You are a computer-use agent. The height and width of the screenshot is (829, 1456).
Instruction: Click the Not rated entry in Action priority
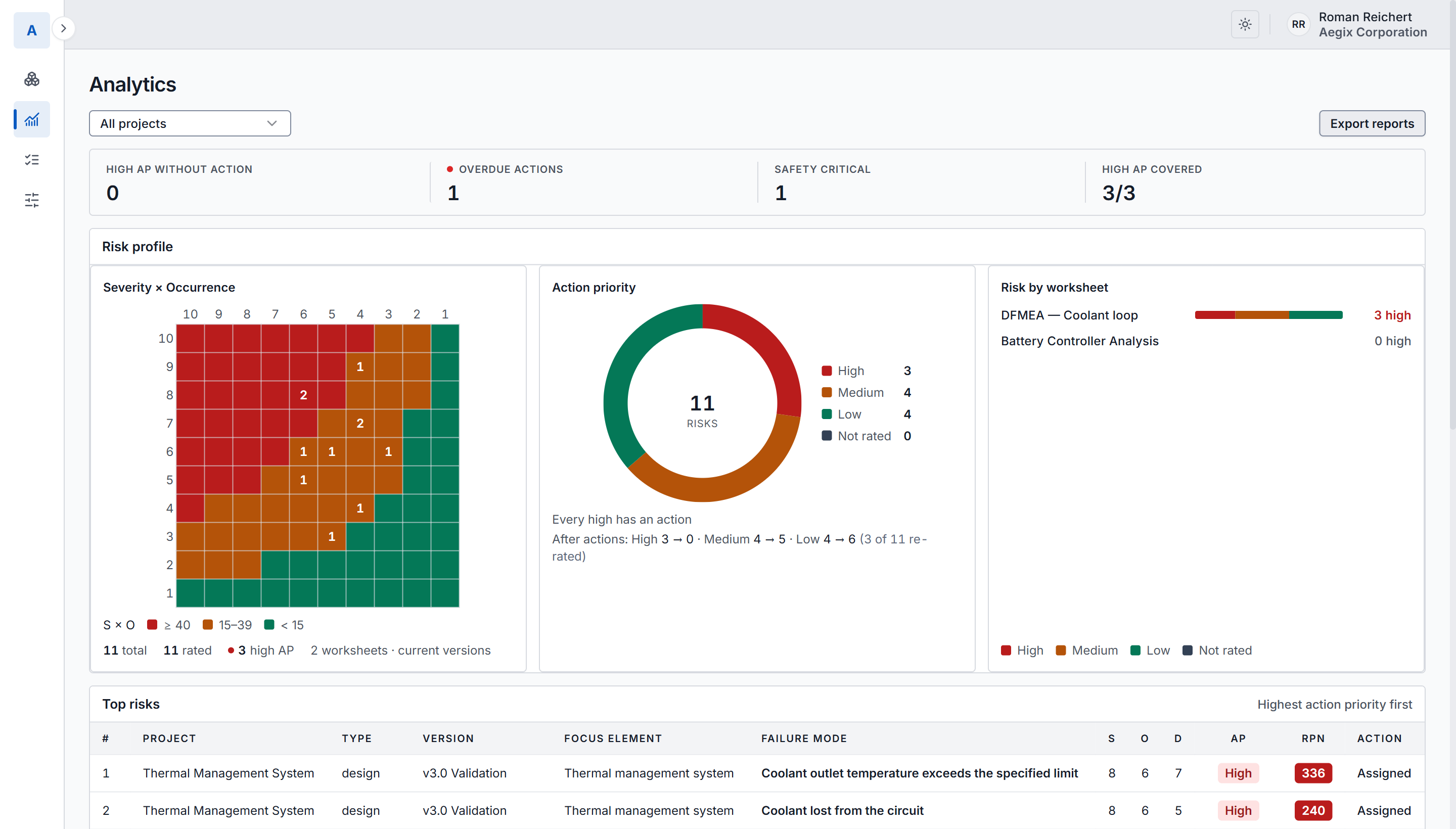click(x=866, y=436)
